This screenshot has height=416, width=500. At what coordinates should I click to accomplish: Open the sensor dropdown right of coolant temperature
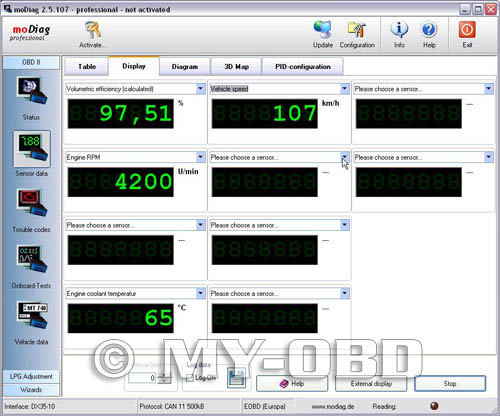345,293
